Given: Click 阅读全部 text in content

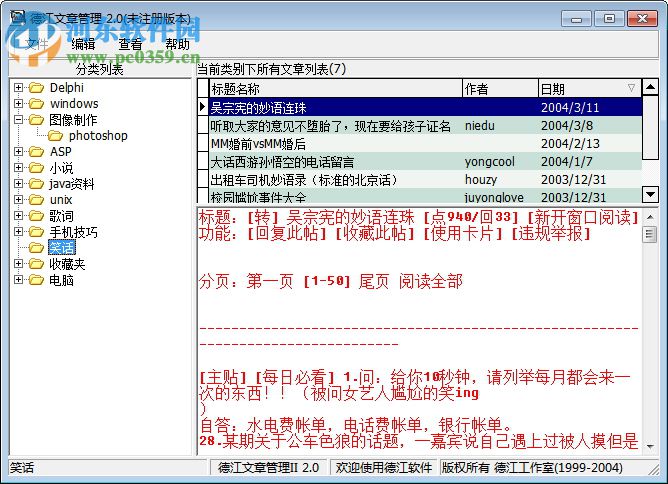Looking at the screenshot, I should click(x=431, y=281).
